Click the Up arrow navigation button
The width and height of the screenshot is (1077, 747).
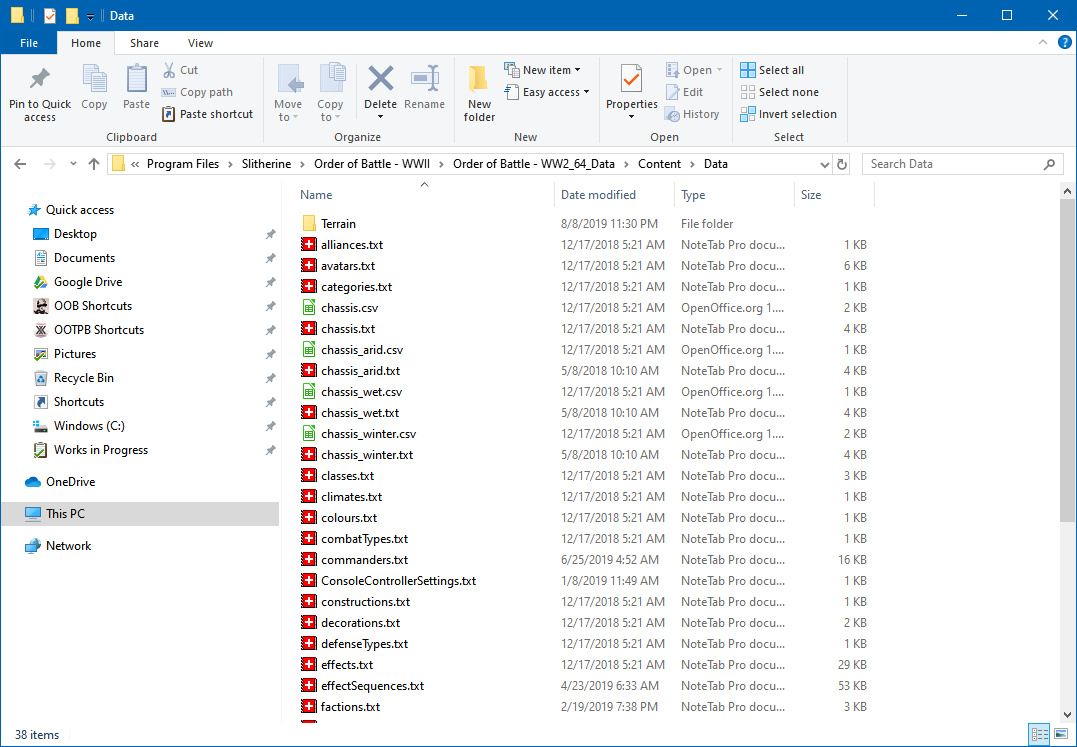pos(94,164)
